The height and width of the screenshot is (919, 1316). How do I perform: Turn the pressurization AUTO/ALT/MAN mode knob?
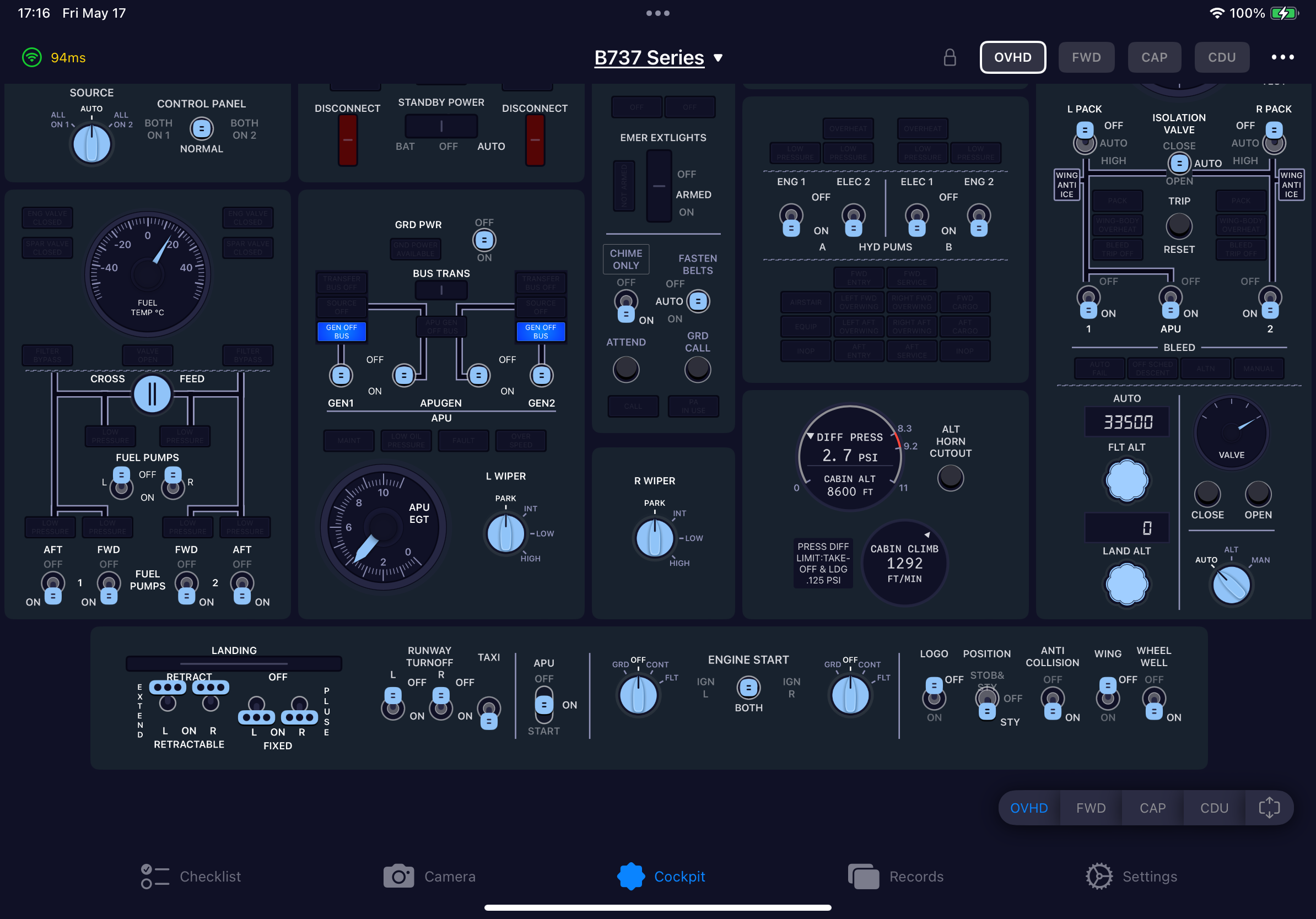pos(1231,585)
